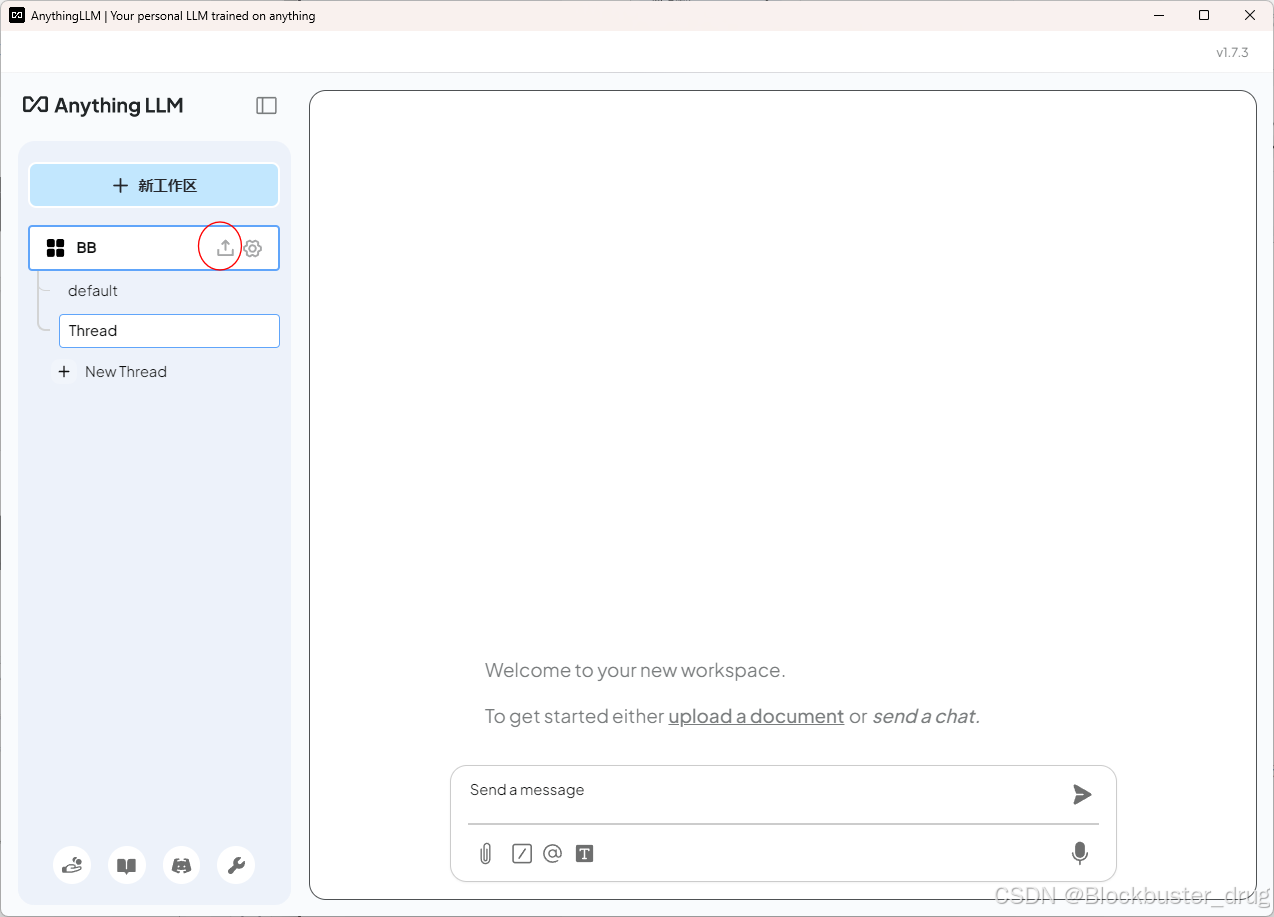Open settings wrench icon
Viewport: 1274px width, 917px height.
[x=236, y=866]
